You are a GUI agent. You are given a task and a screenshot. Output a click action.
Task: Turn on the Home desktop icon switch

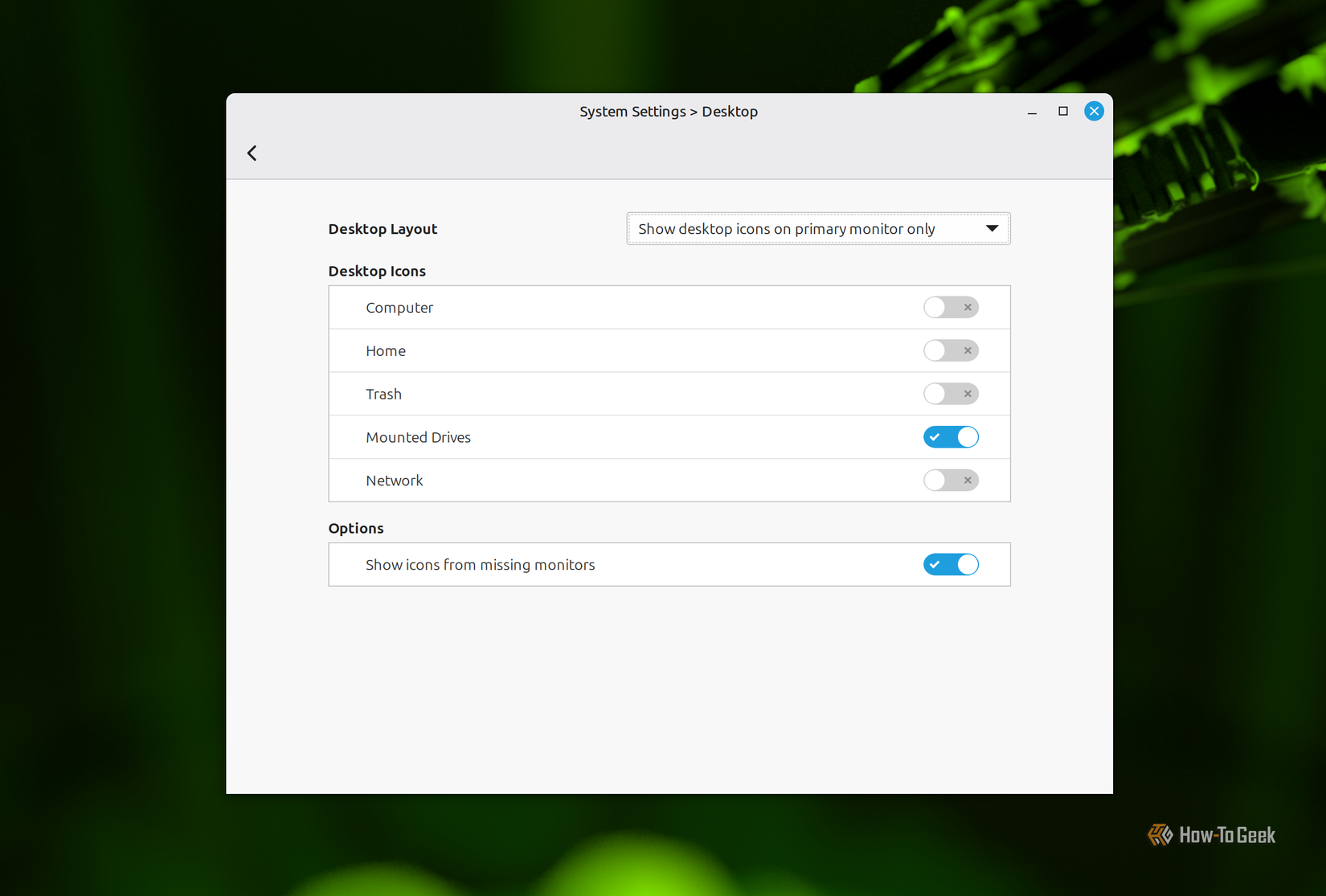[951, 350]
